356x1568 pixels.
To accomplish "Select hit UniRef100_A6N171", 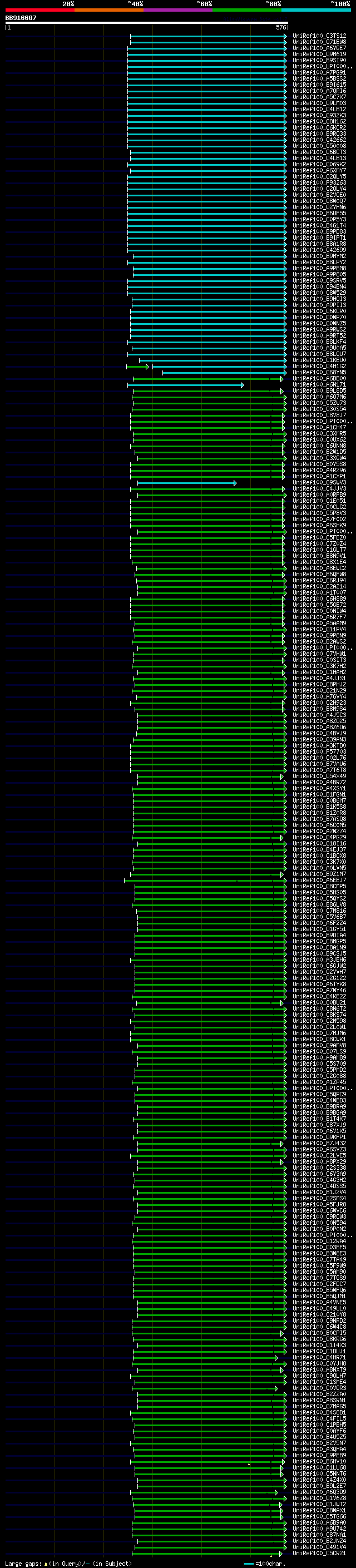I will pos(319,384).
